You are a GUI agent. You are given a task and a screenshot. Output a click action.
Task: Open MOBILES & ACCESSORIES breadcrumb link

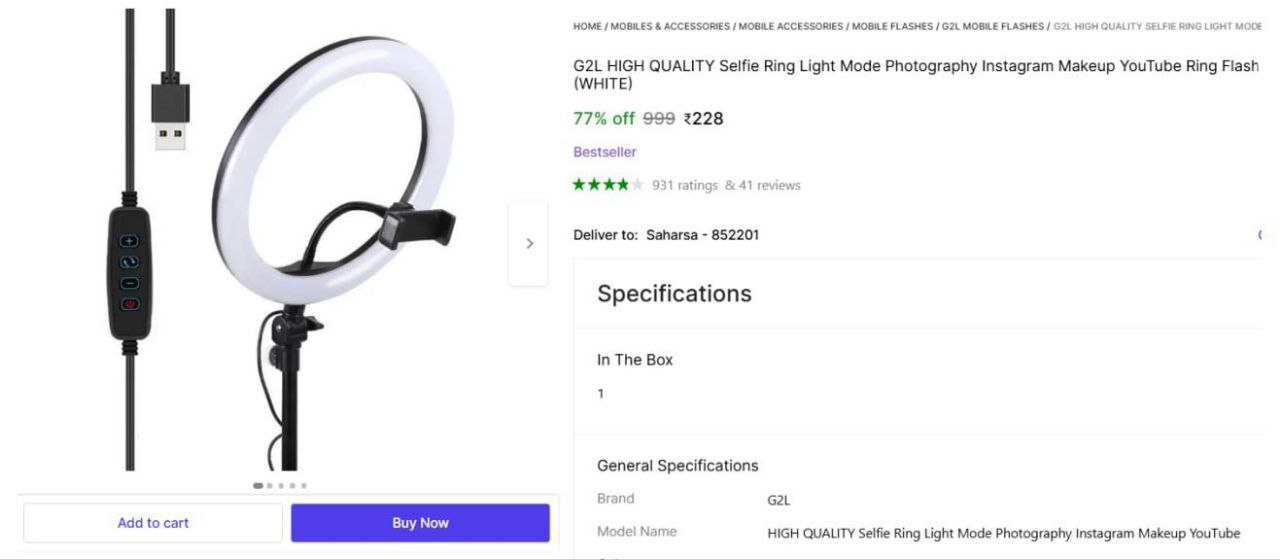coord(670,26)
